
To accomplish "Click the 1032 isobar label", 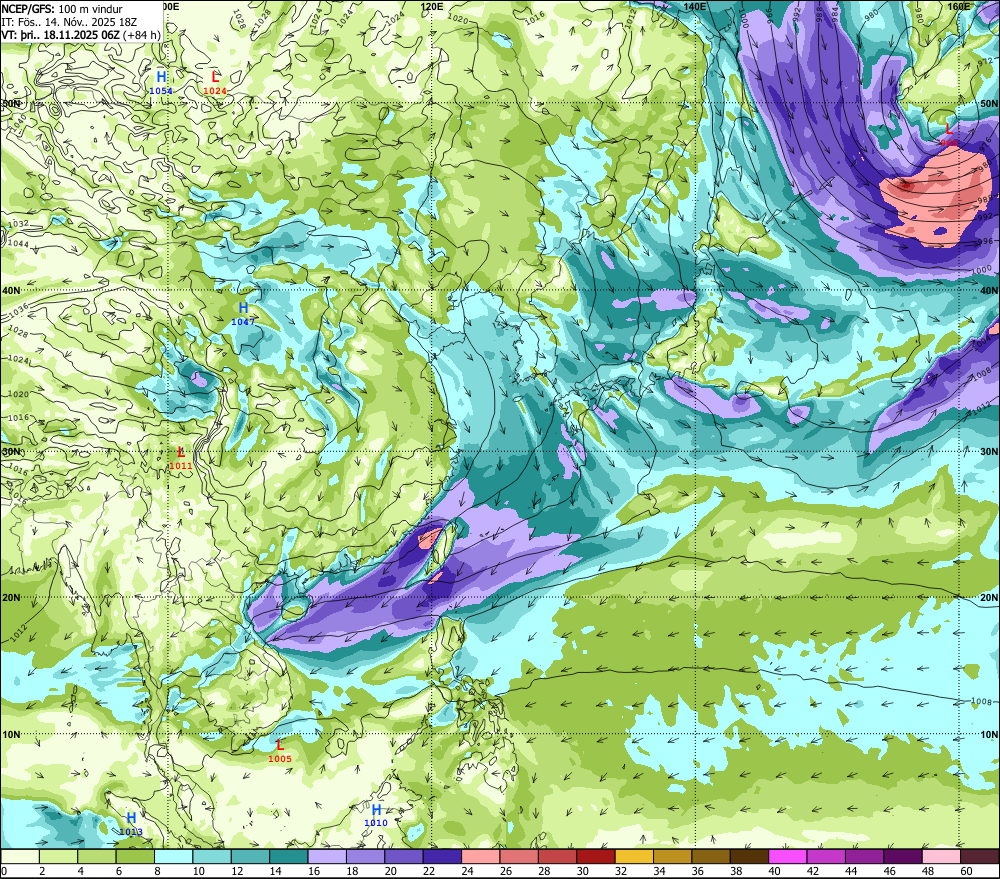I will pyautogui.click(x=18, y=224).
